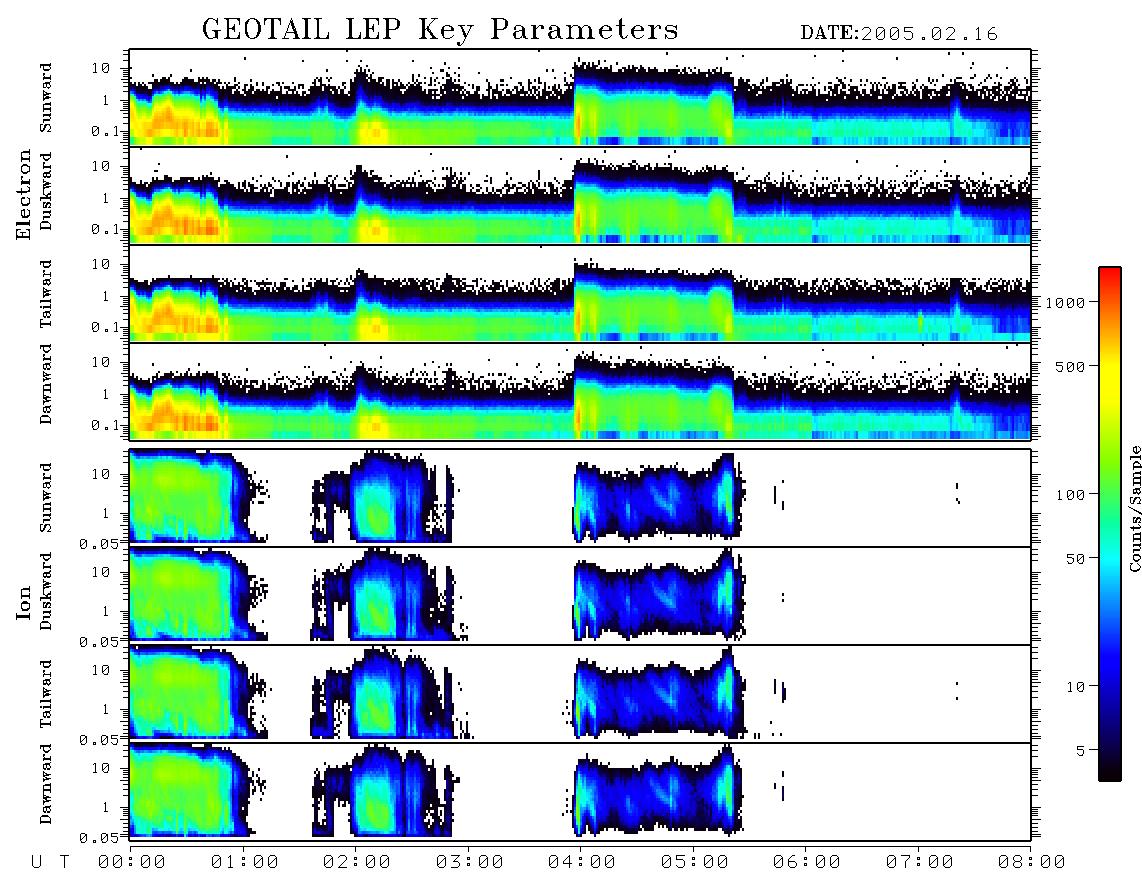Viewport: 1142px width, 880px height.
Task: Click the Electron 'Dawnward' panel label
Action: coord(46,385)
